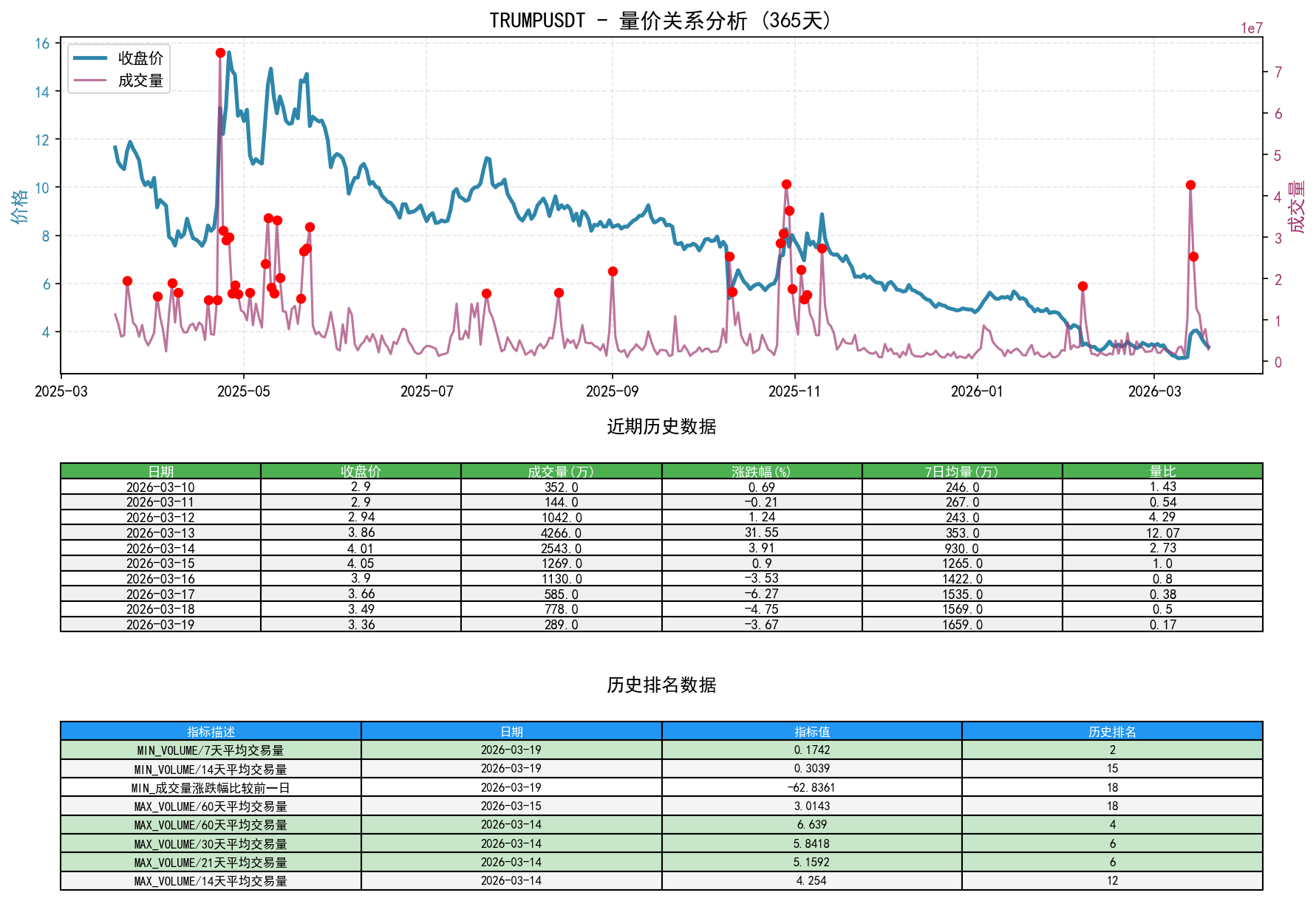Viewport: 1316px width, 901px height.
Task: Click the 31.55 price change cell
Action: (x=761, y=533)
